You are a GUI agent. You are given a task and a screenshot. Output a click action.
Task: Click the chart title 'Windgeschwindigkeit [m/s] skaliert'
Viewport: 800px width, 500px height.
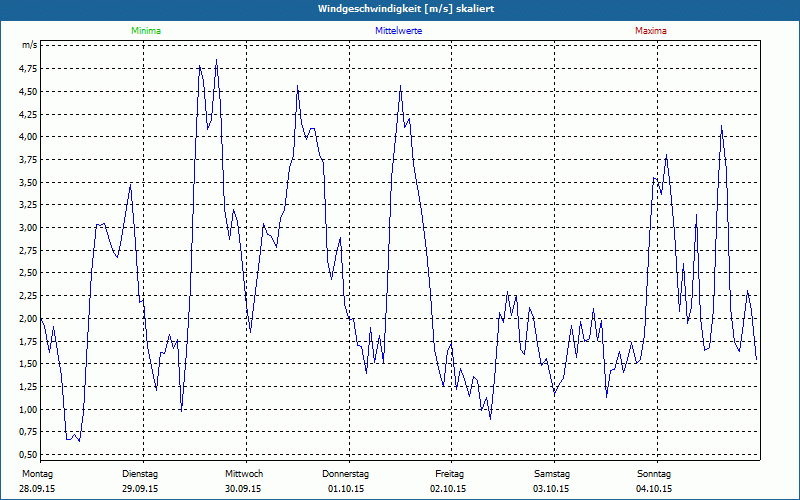click(x=406, y=9)
